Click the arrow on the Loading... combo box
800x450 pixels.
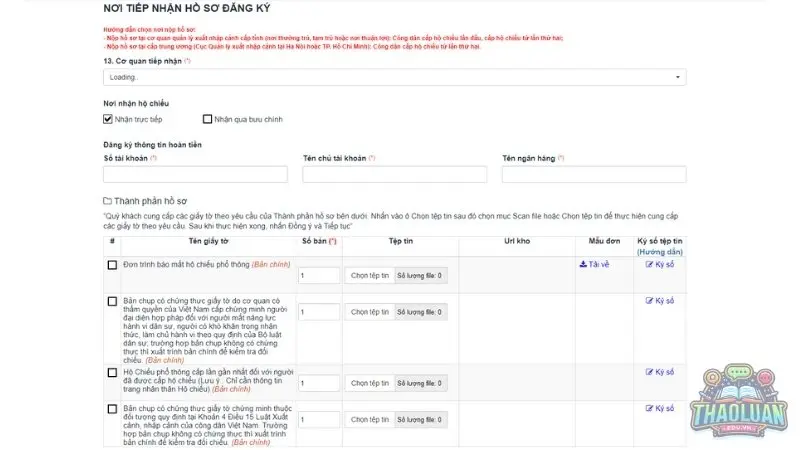coord(678,77)
